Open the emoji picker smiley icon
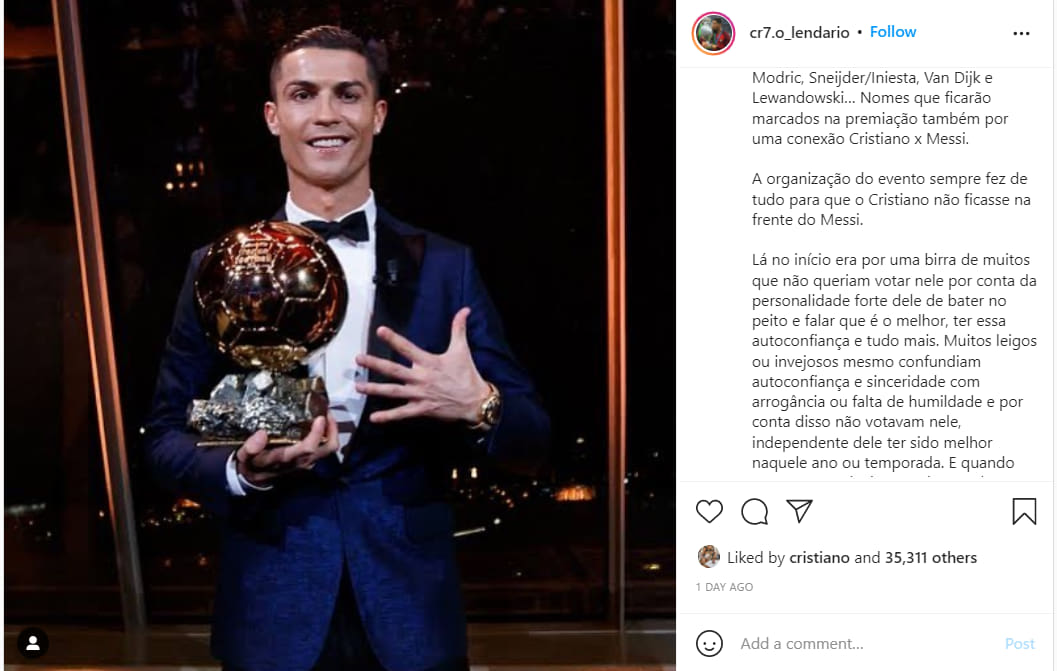 [x=709, y=643]
